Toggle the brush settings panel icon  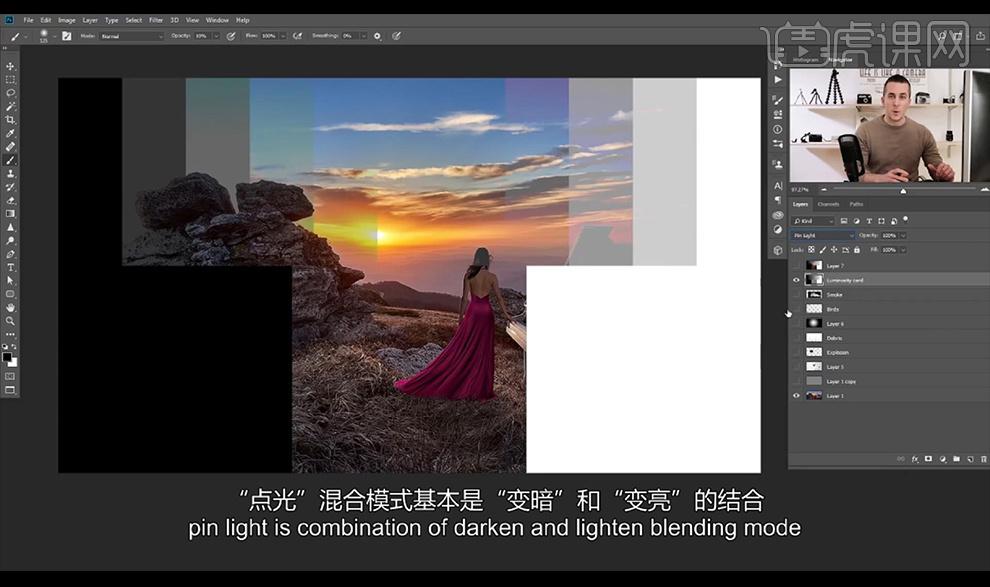point(67,36)
